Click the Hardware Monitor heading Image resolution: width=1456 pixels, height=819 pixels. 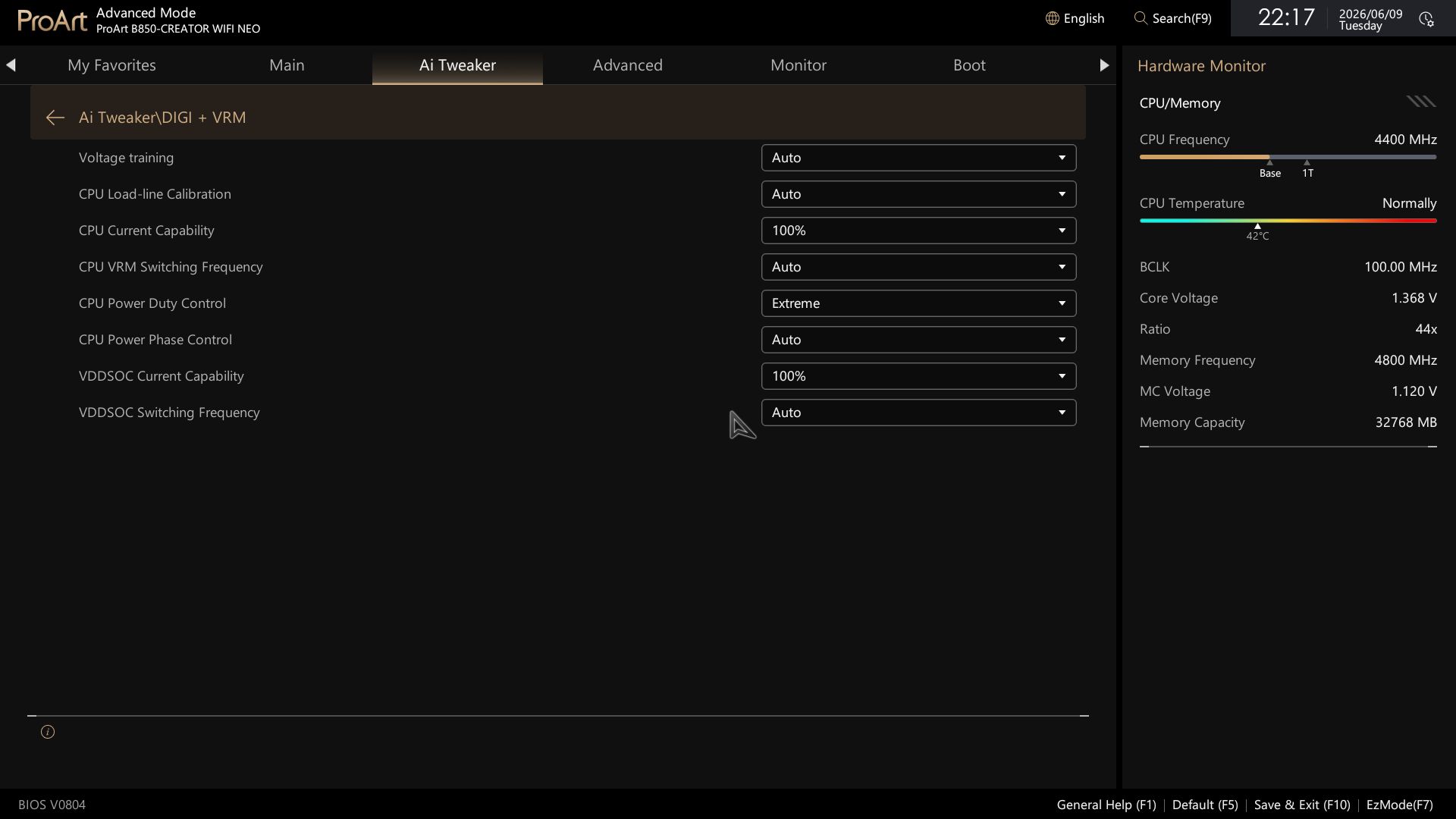click(x=1201, y=66)
